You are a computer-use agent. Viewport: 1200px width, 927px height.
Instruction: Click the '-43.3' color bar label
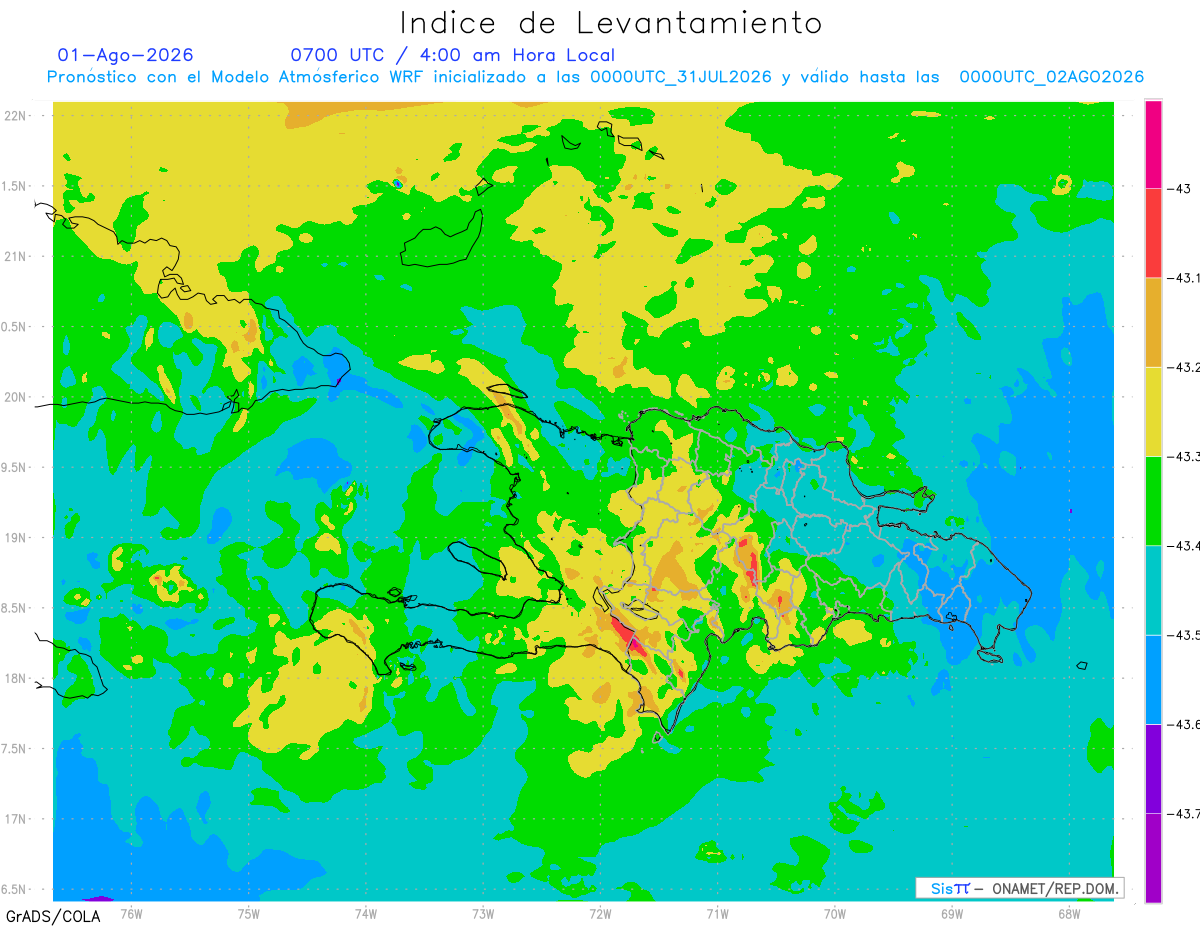click(x=1183, y=456)
